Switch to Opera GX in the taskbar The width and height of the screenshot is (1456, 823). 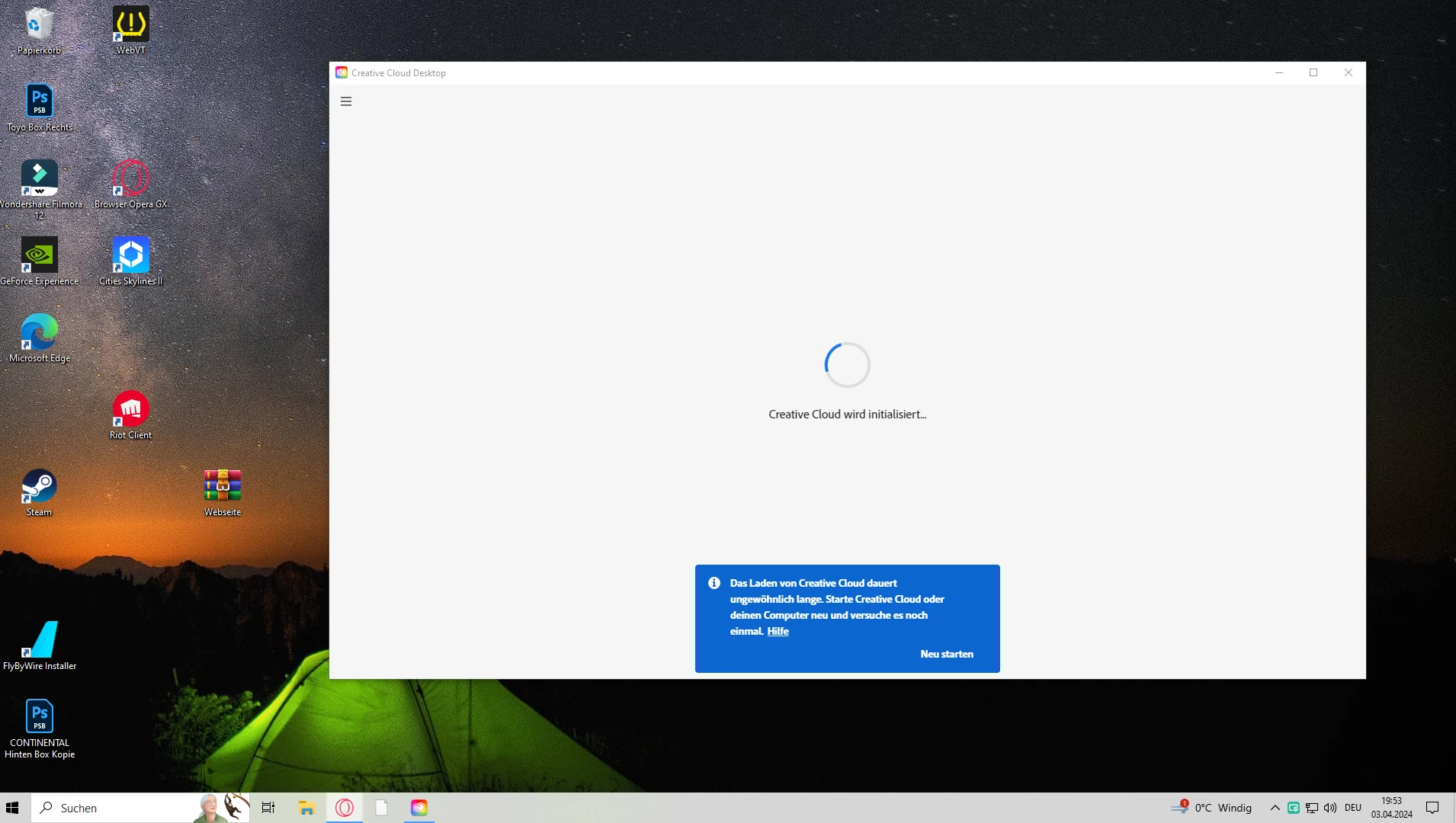point(345,808)
